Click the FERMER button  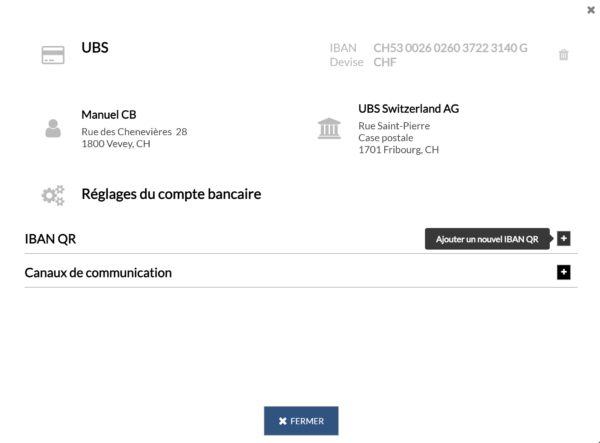point(301,421)
